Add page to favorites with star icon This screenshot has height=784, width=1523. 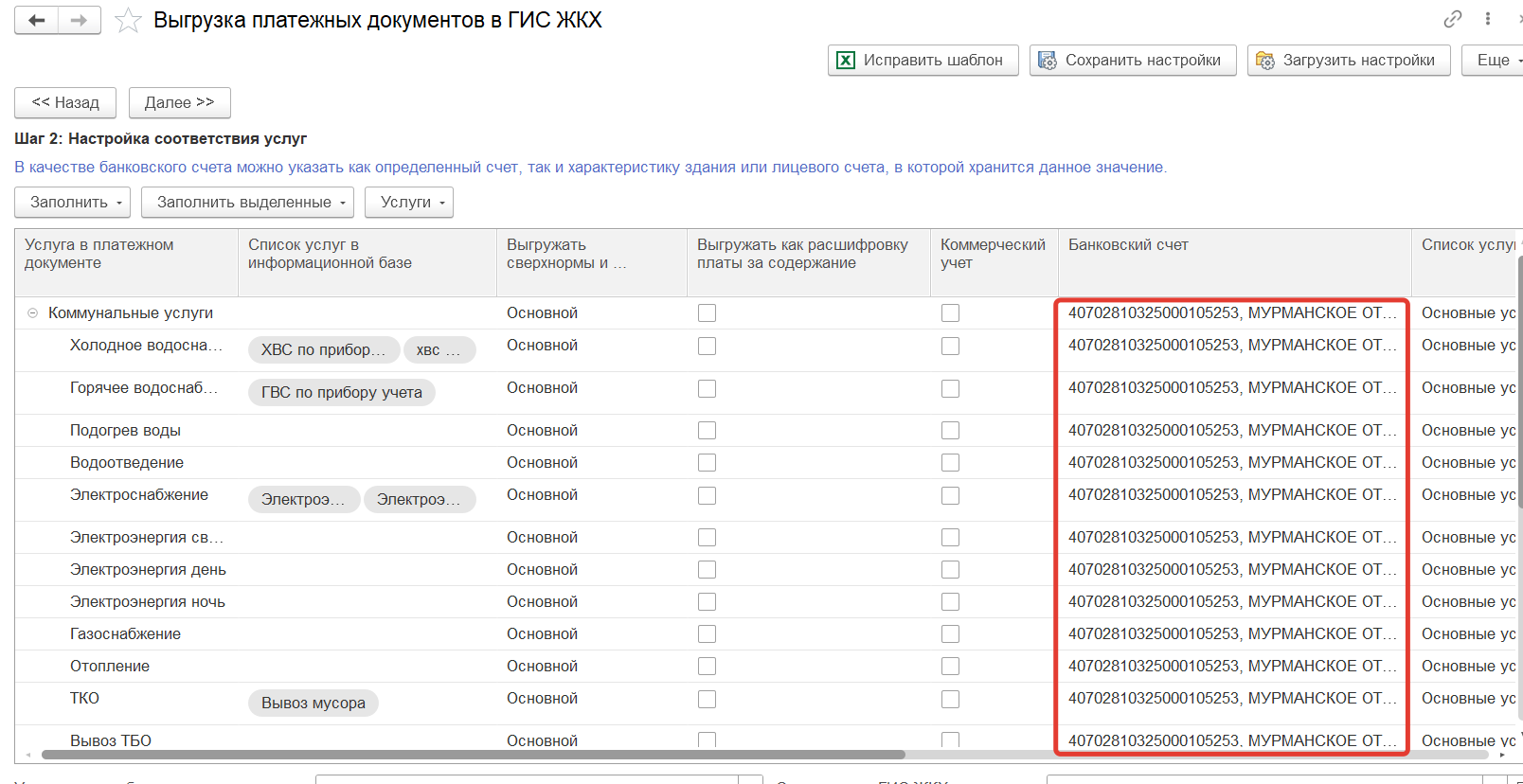(x=128, y=20)
